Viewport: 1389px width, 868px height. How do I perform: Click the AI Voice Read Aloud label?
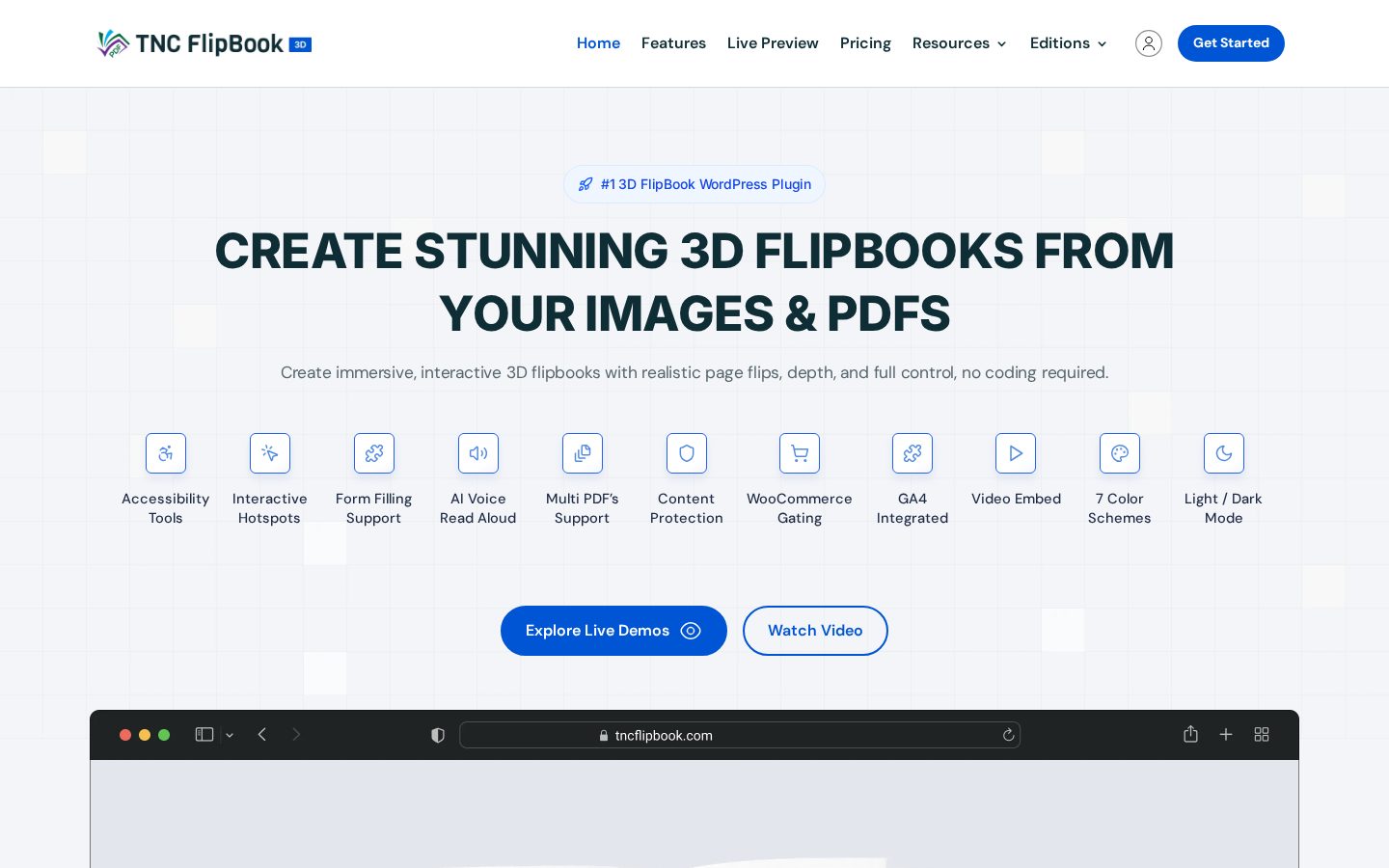(x=478, y=508)
